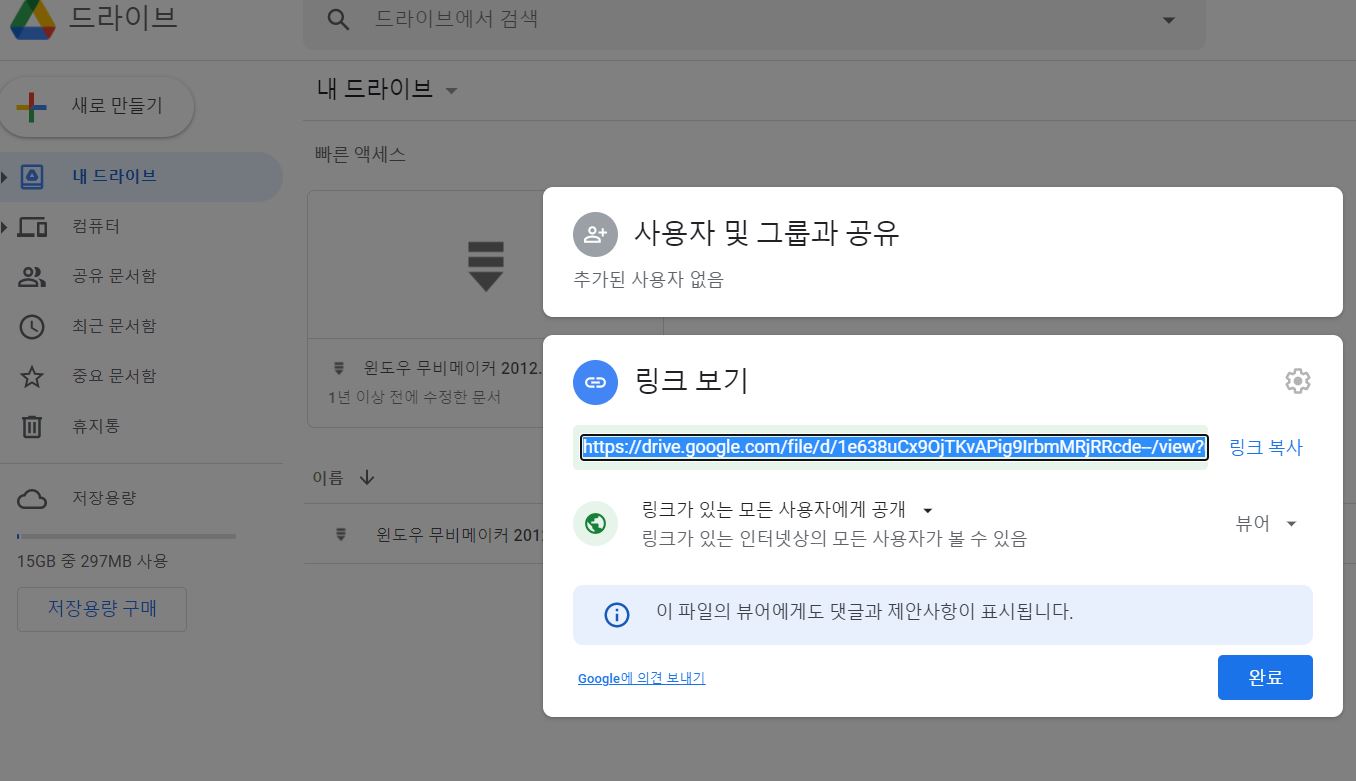This screenshot has width=1356, height=781.
Task: Click the info icon in the notice banner
Action: click(x=617, y=615)
